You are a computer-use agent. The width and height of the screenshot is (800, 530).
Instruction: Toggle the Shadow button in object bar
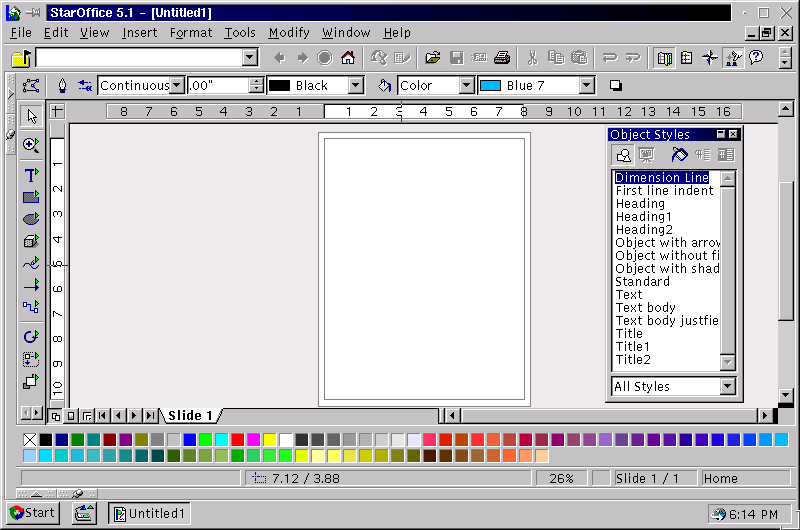(616, 86)
